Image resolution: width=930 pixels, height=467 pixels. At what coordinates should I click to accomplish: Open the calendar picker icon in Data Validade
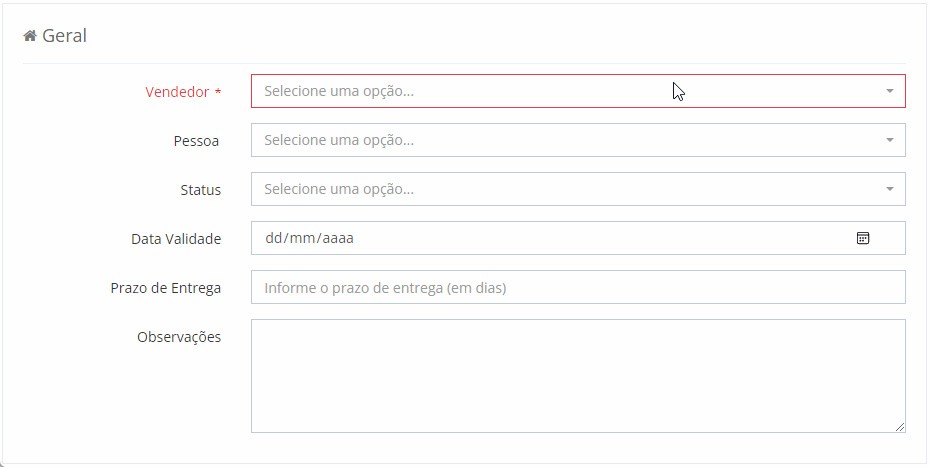pos(863,238)
